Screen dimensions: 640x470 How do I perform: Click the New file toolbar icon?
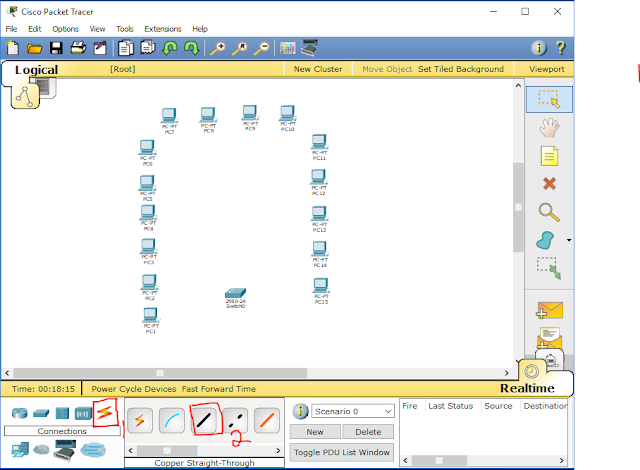tap(13, 48)
